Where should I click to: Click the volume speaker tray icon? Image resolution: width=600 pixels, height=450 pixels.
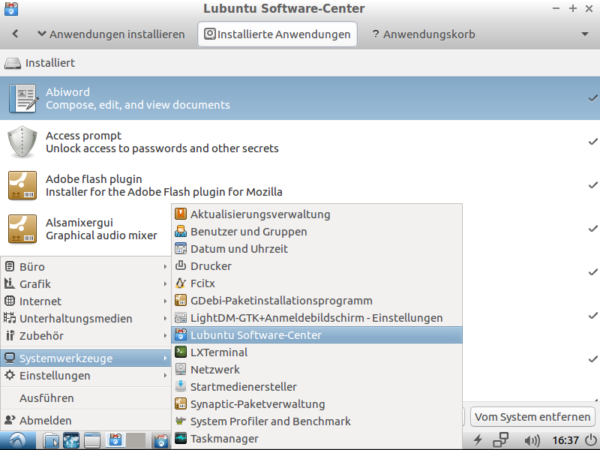coord(532,440)
